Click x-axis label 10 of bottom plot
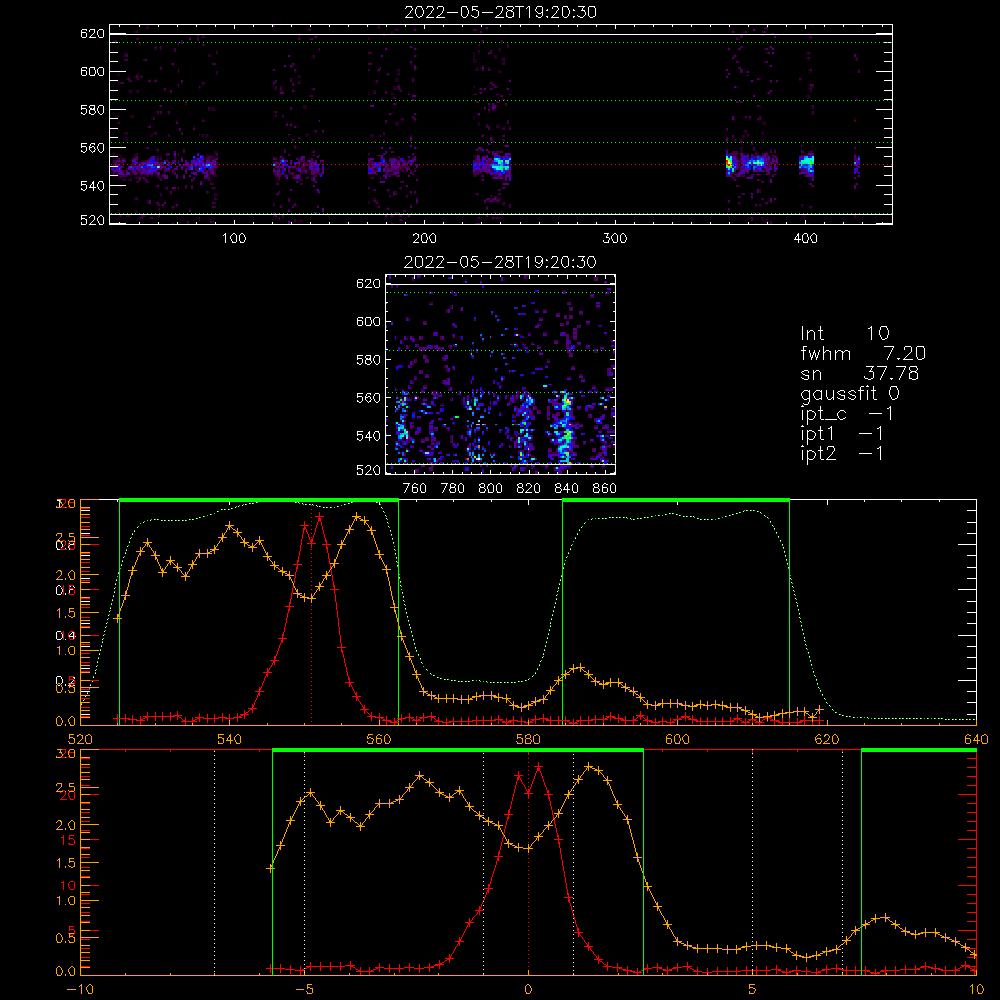Image resolution: width=1000 pixels, height=1000 pixels. [976, 990]
